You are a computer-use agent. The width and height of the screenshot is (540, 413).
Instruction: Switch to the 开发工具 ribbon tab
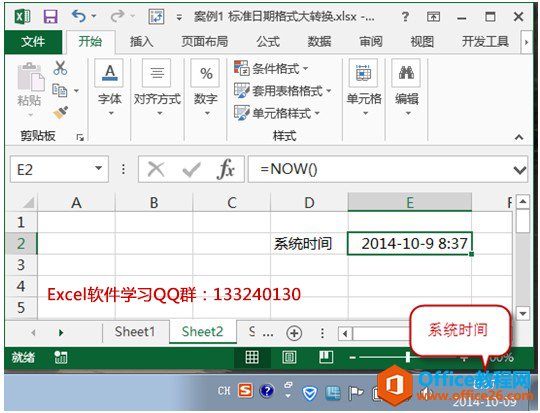coord(485,42)
